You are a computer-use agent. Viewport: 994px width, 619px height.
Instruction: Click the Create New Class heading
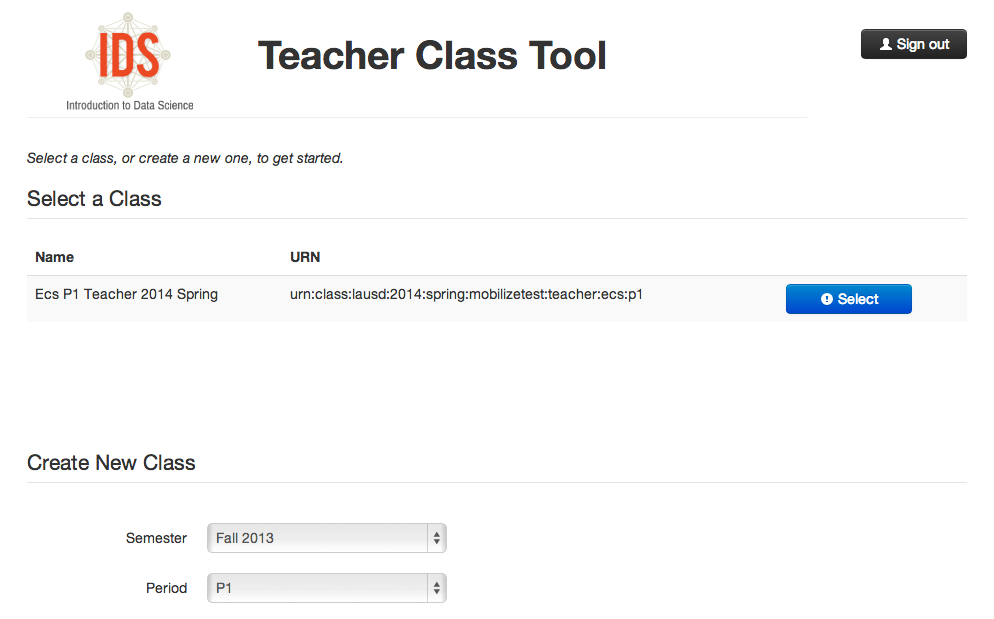(x=111, y=463)
